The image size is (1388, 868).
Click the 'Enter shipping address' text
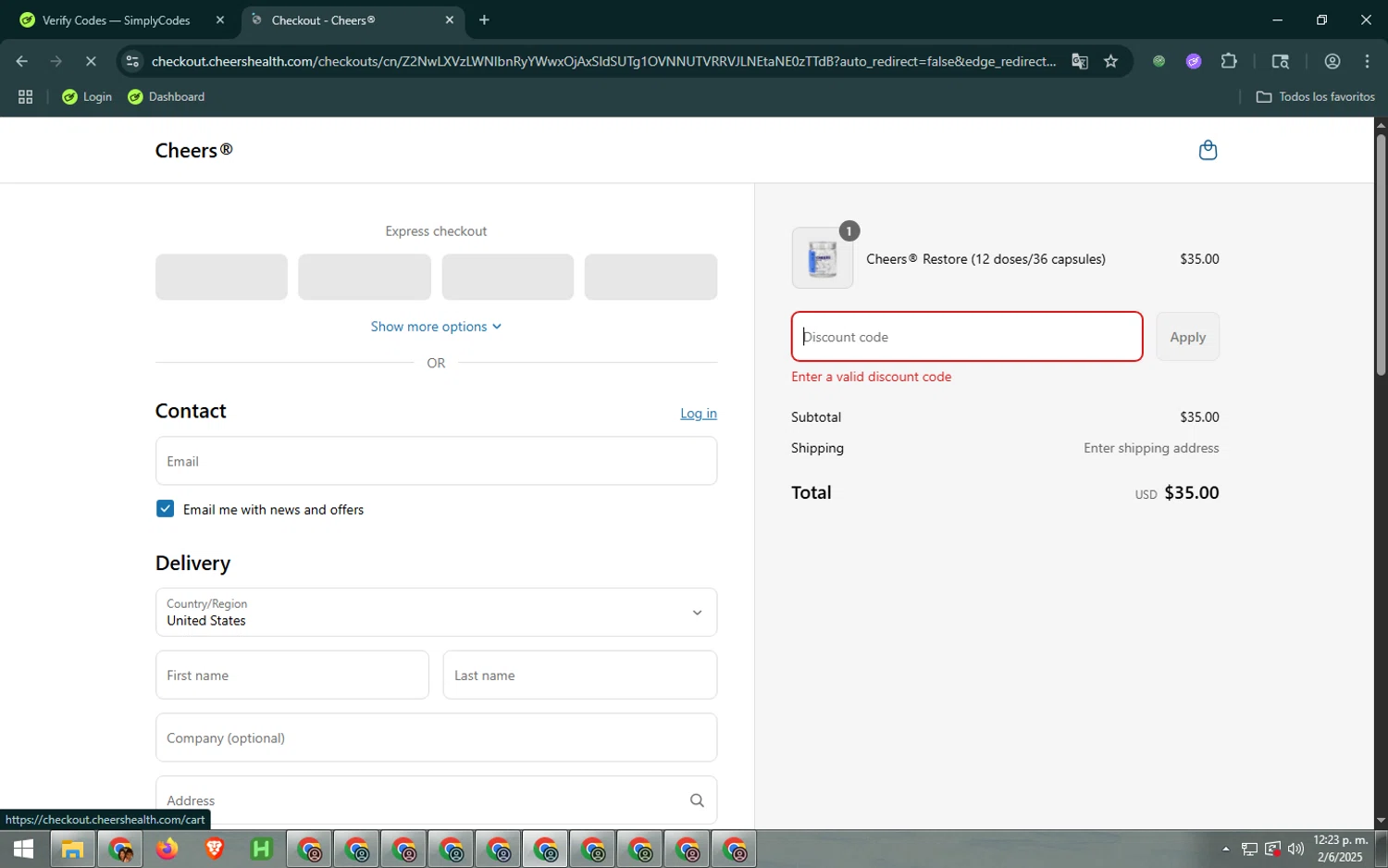coord(1151,448)
